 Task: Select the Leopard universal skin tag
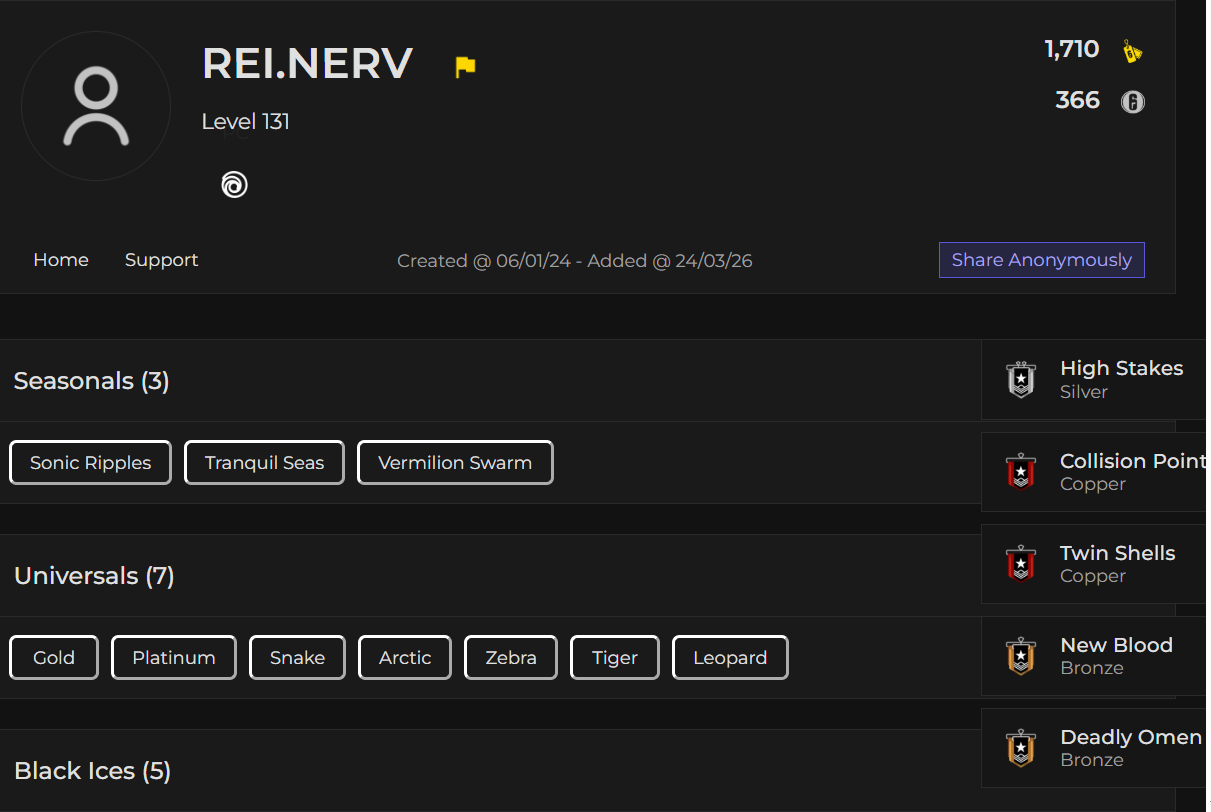point(730,658)
